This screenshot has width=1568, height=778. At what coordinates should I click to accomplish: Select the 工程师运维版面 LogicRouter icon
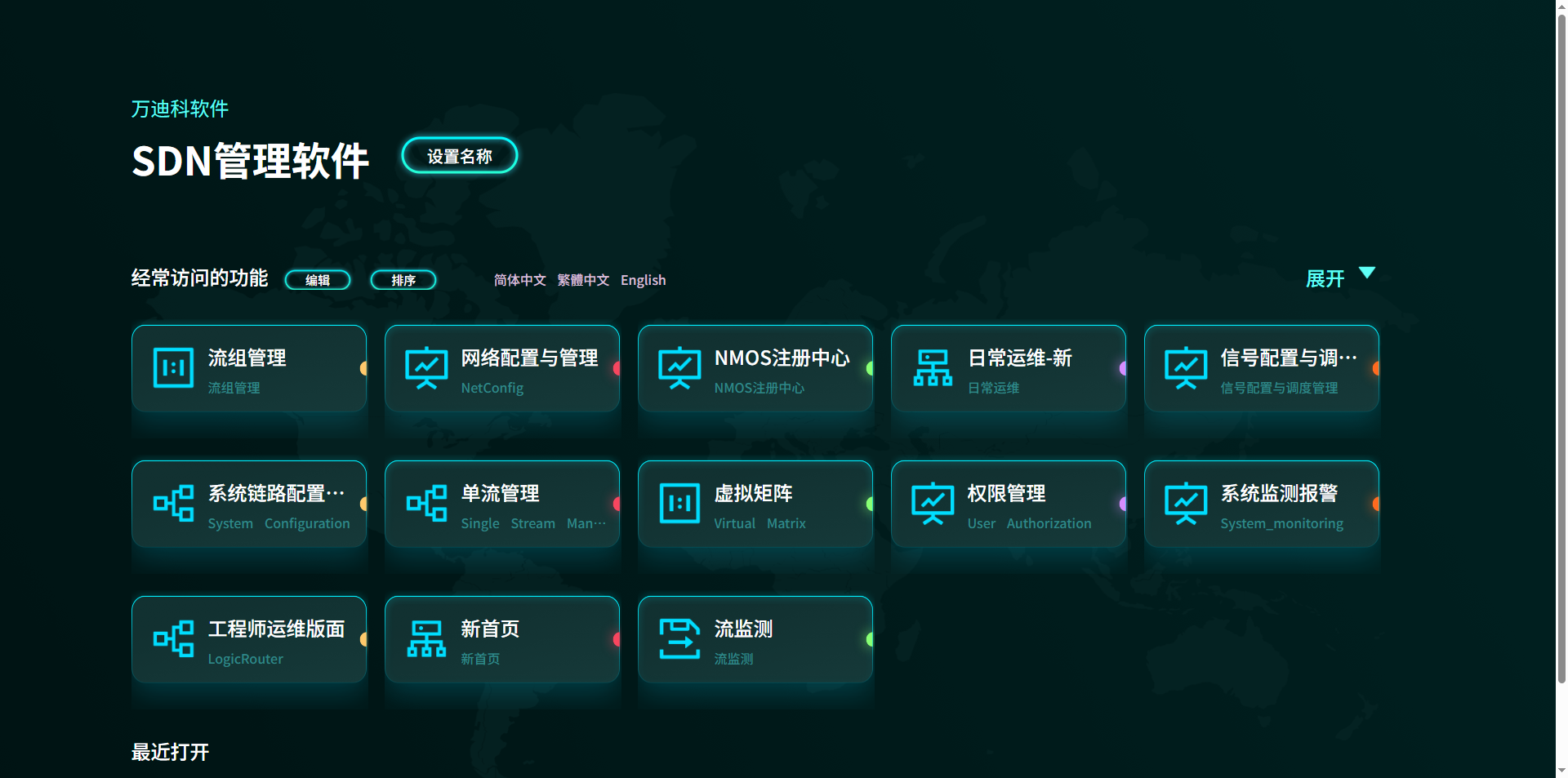click(172, 639)
